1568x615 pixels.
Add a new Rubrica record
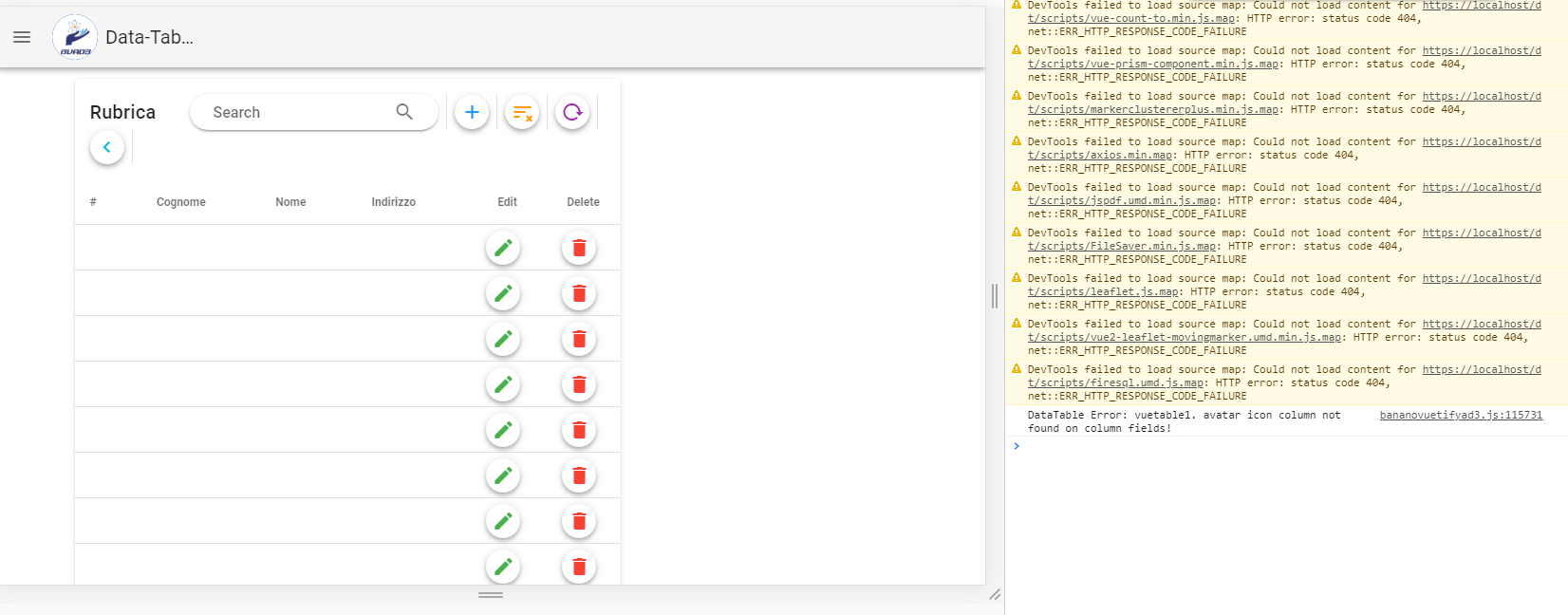pyautogui.click(x=472, y=112)
